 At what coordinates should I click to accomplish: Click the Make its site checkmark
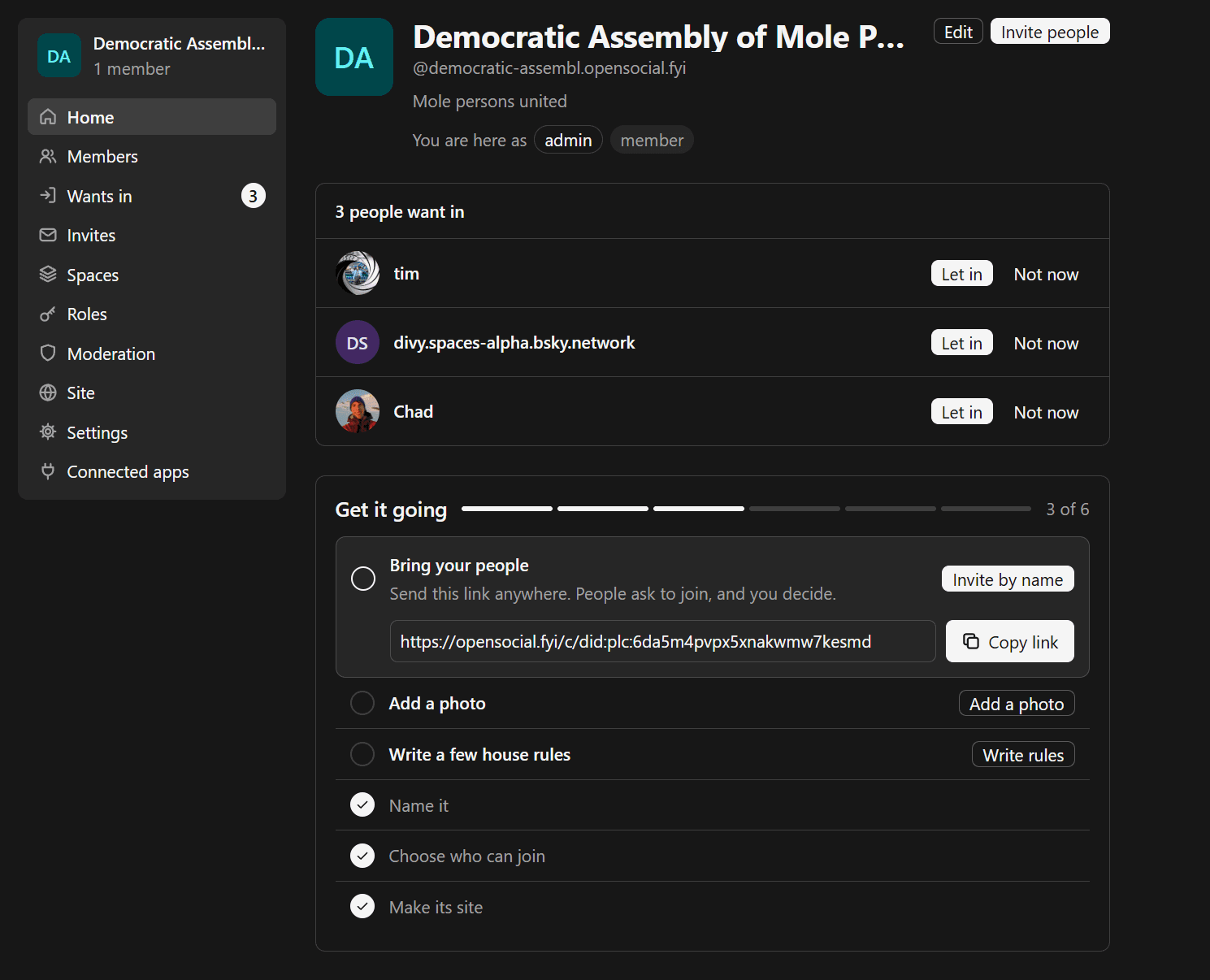[362, 906]
